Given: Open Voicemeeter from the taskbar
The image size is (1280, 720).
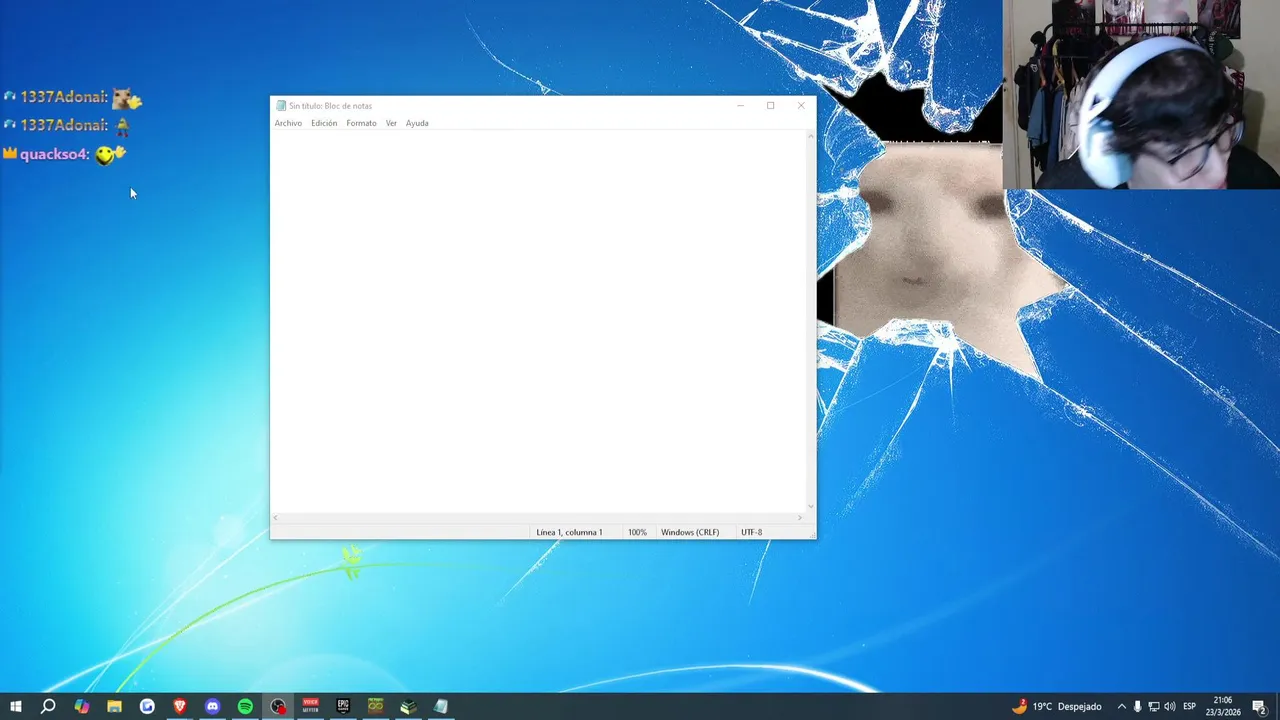Looking at the screenshot, I should coord(310,706).
